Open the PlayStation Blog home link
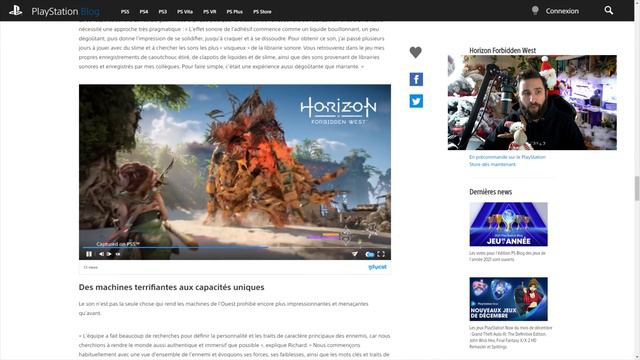This screenshot has height=360, width=640. point(65,11)
